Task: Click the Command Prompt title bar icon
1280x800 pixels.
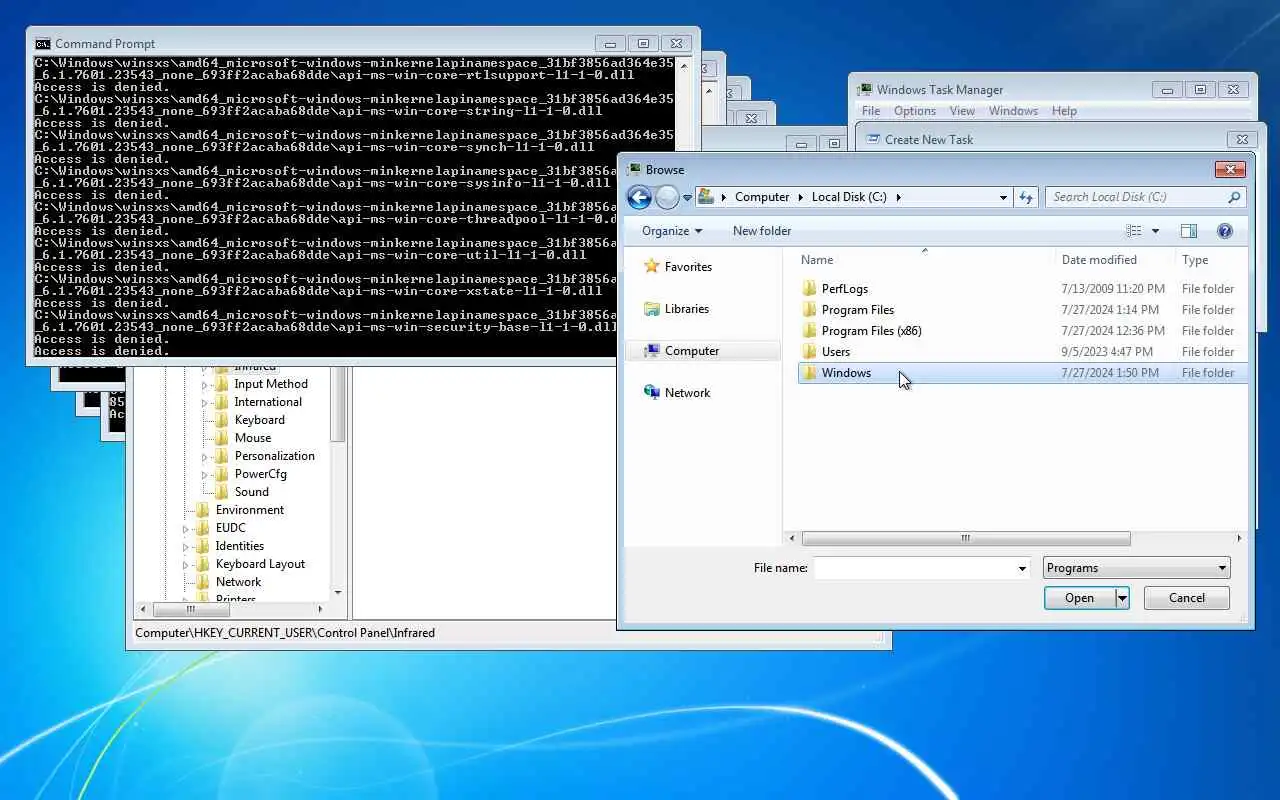Action: (42, 43)
